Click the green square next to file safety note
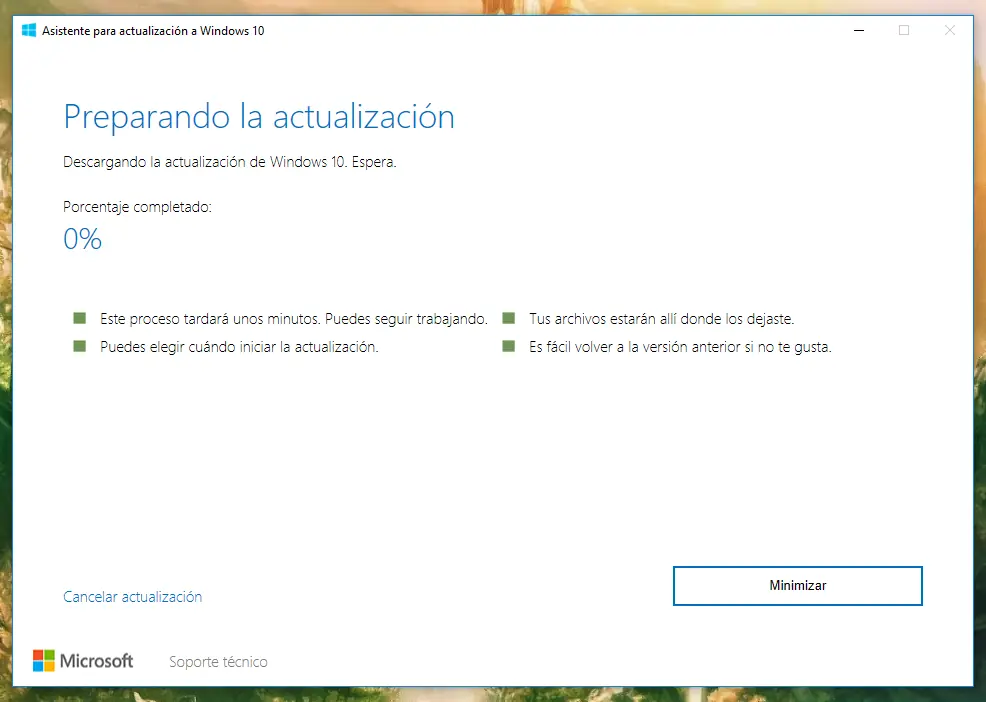 coord(510,318)
